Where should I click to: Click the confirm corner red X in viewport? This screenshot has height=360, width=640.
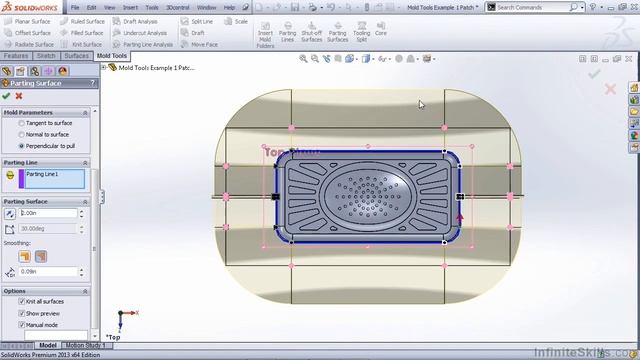coord(610,89)
